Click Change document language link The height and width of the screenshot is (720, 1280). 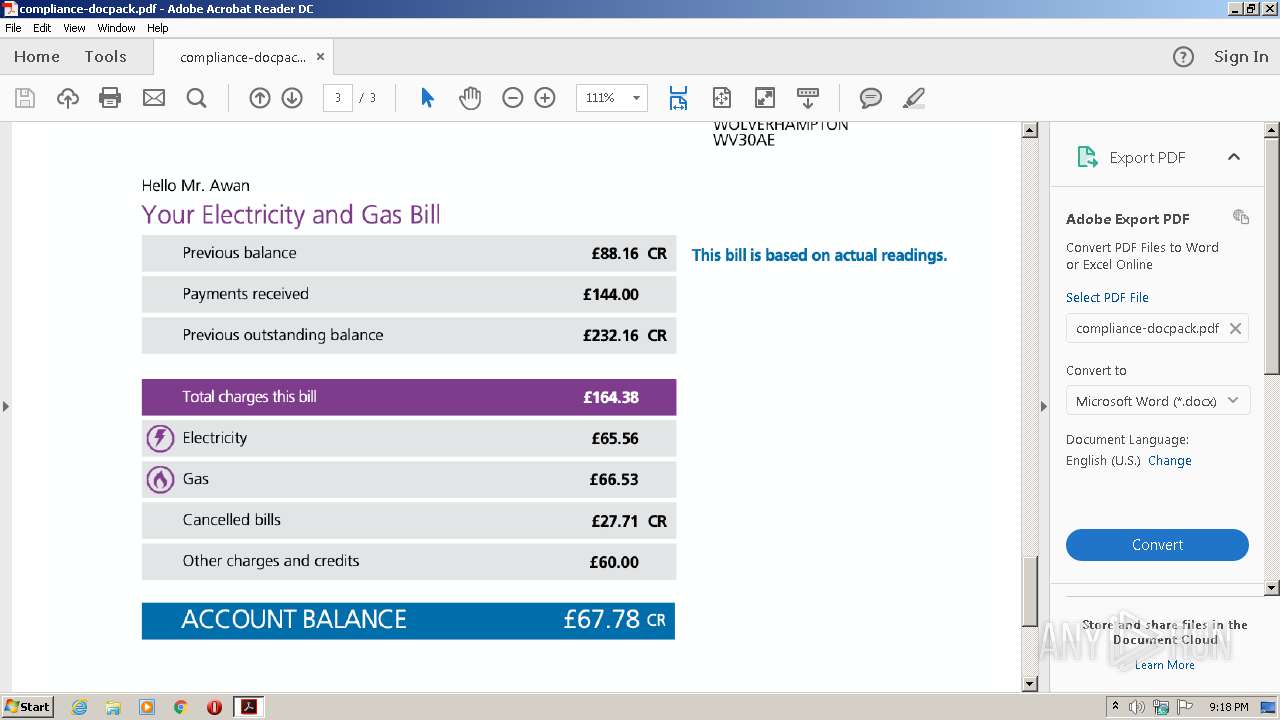1169,461
